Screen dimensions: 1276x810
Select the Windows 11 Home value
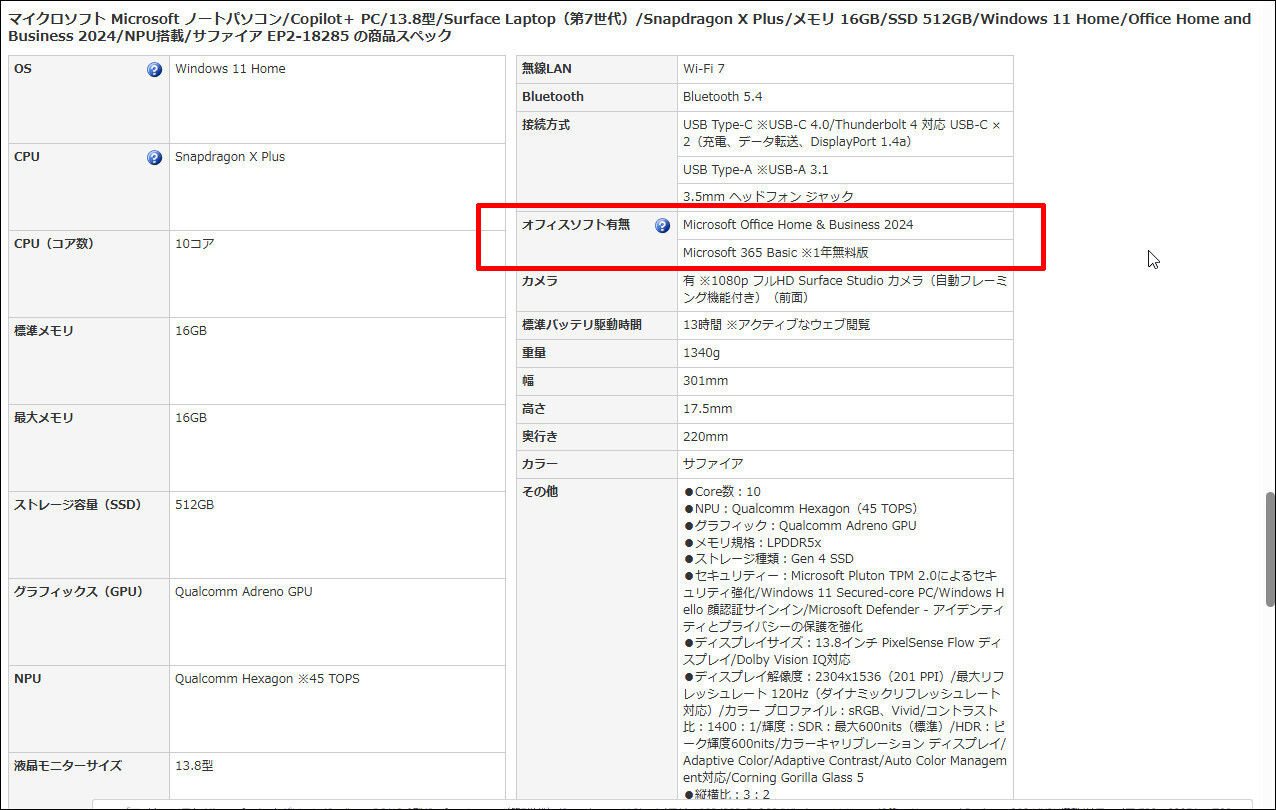pyautogui.click(x=230, y=69)
